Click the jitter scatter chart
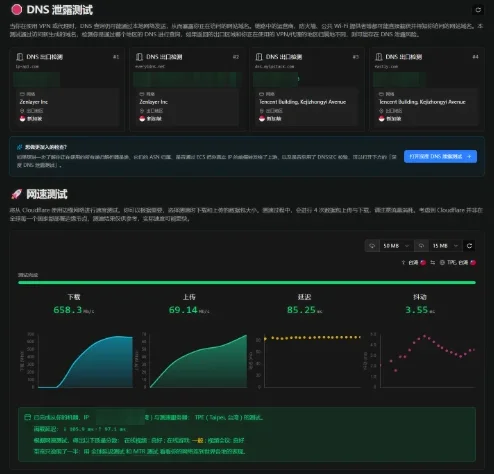 click(x=428, y=361)
